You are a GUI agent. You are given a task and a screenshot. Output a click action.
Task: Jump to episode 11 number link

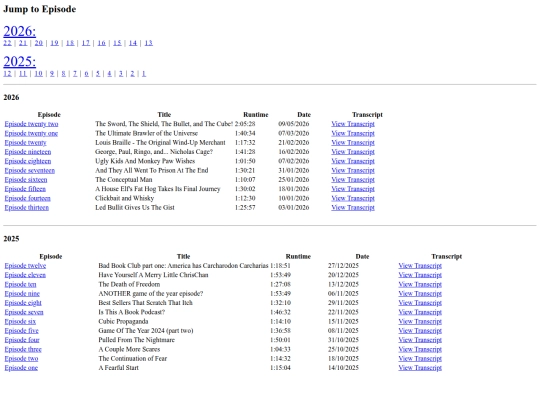click(23, 73)
